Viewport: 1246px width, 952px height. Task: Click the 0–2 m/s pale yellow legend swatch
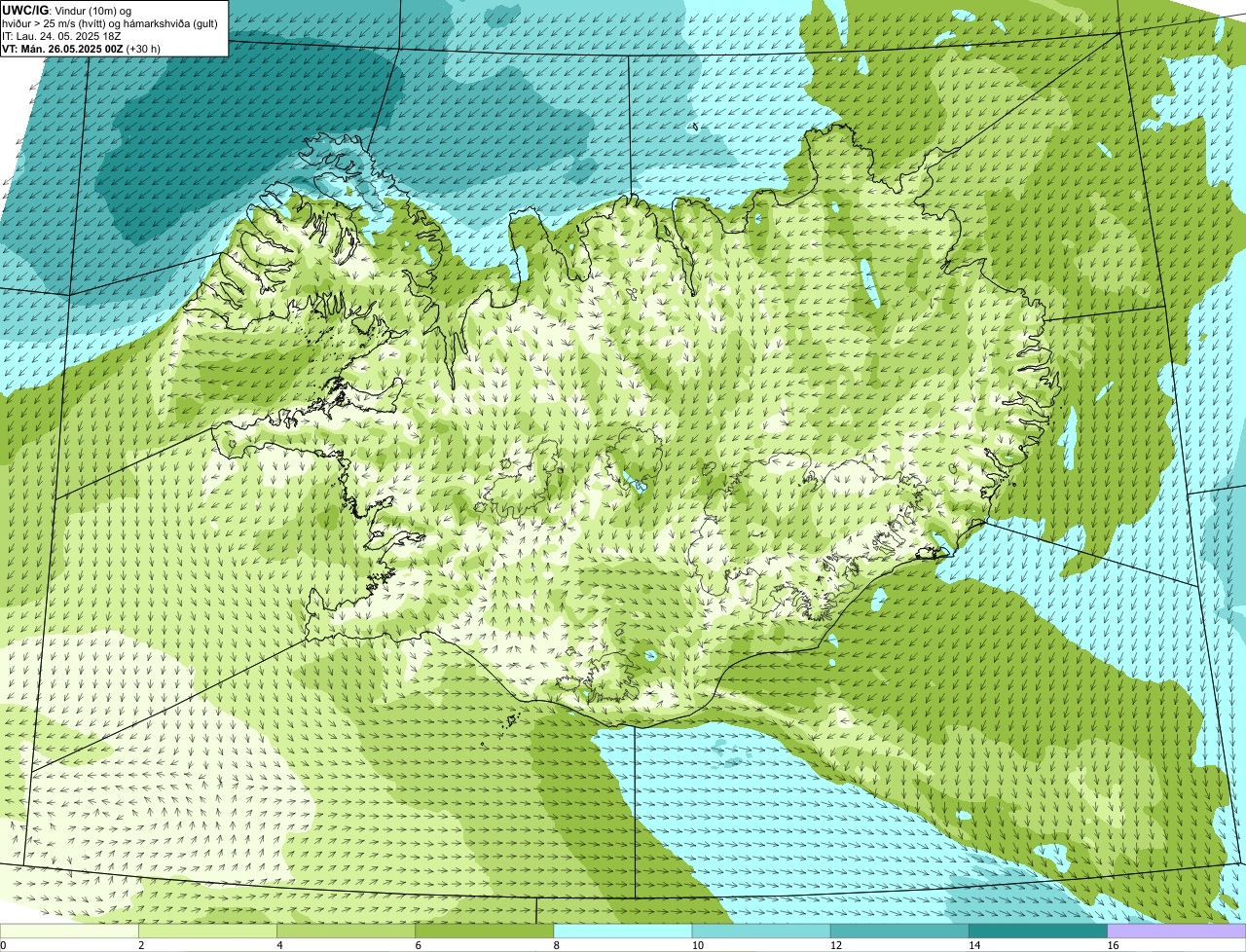coord(69,931)
